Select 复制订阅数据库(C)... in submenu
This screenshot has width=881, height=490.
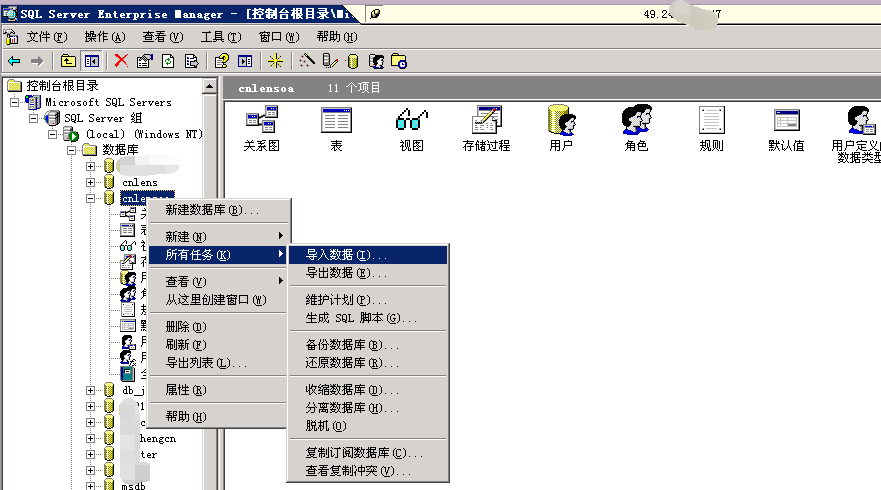(368, 452)
